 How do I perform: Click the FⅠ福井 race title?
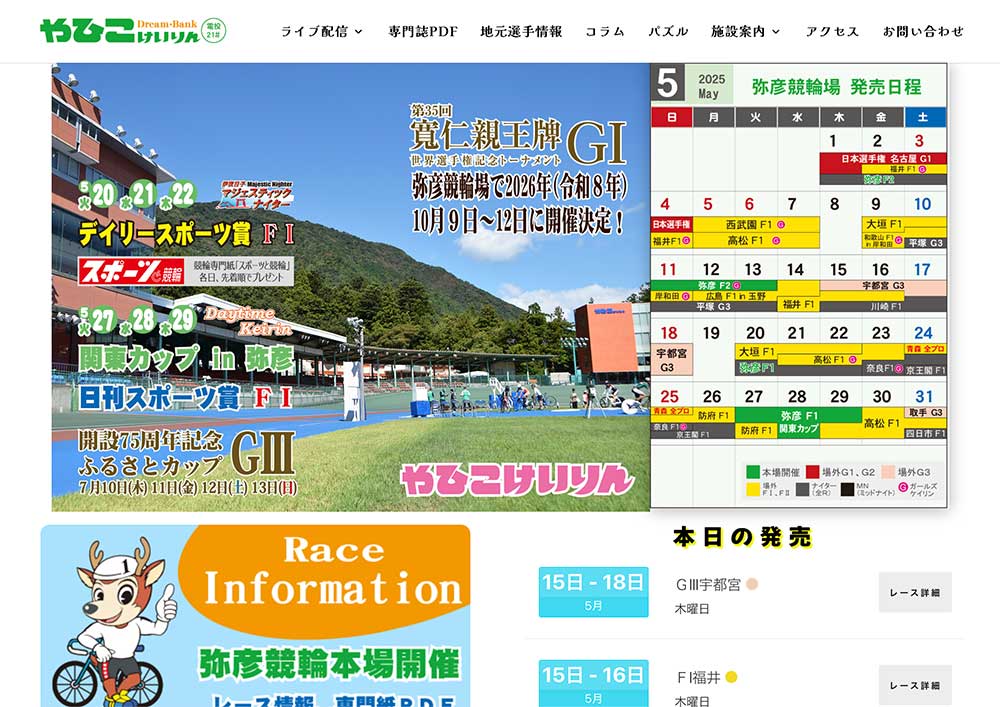[x=698, y=677]
